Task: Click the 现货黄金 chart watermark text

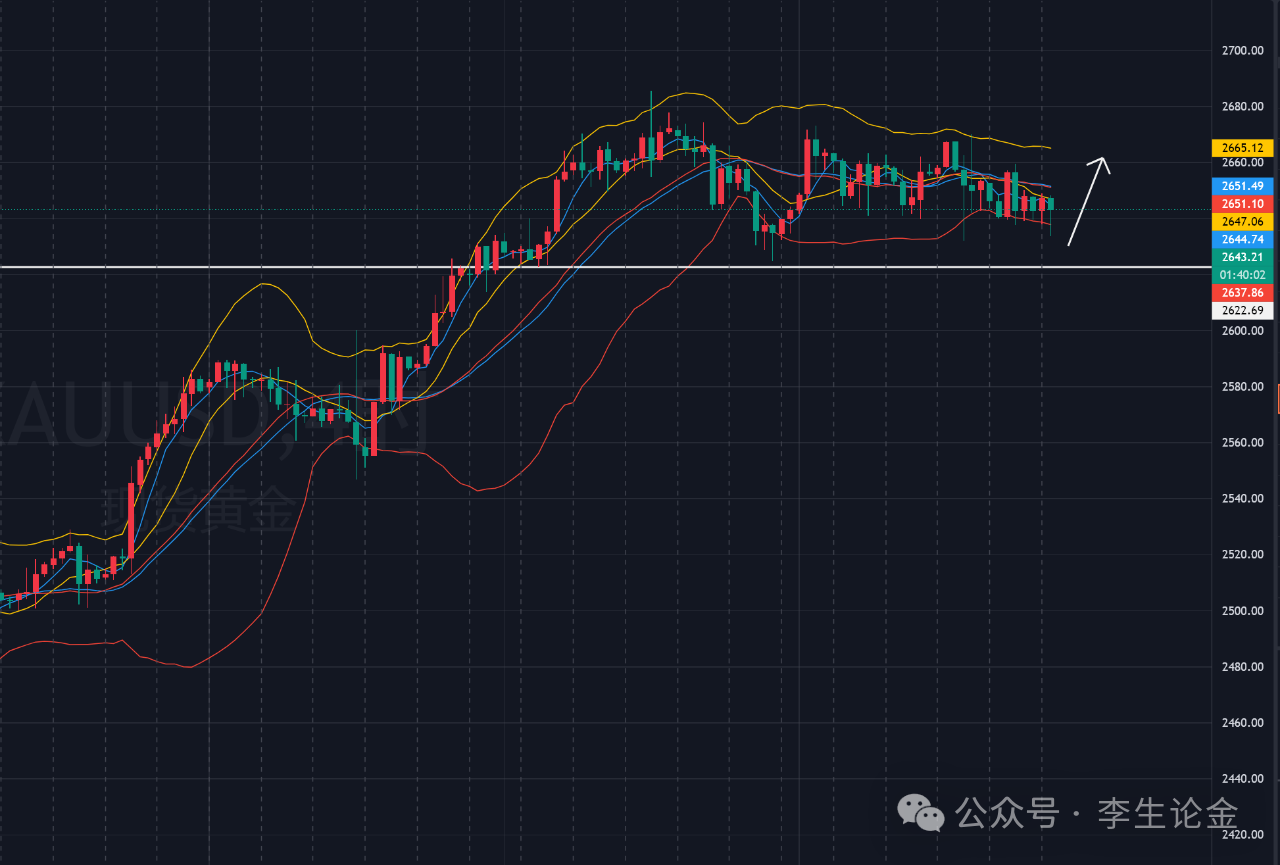Action: 198,512
